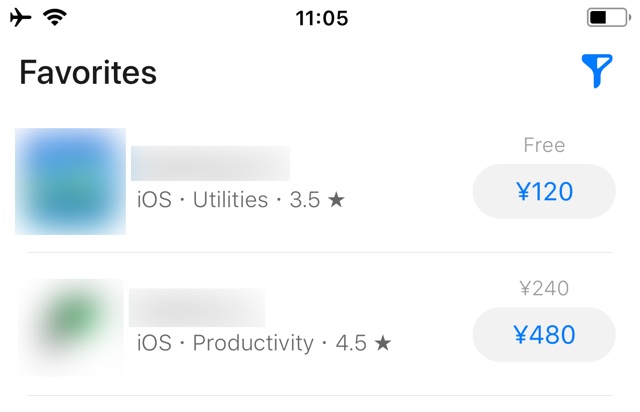Select the iOS · Utilities · 3.5 subtitle
The height and width of the screenshot is (412, 640).
[x=241, y=200]
